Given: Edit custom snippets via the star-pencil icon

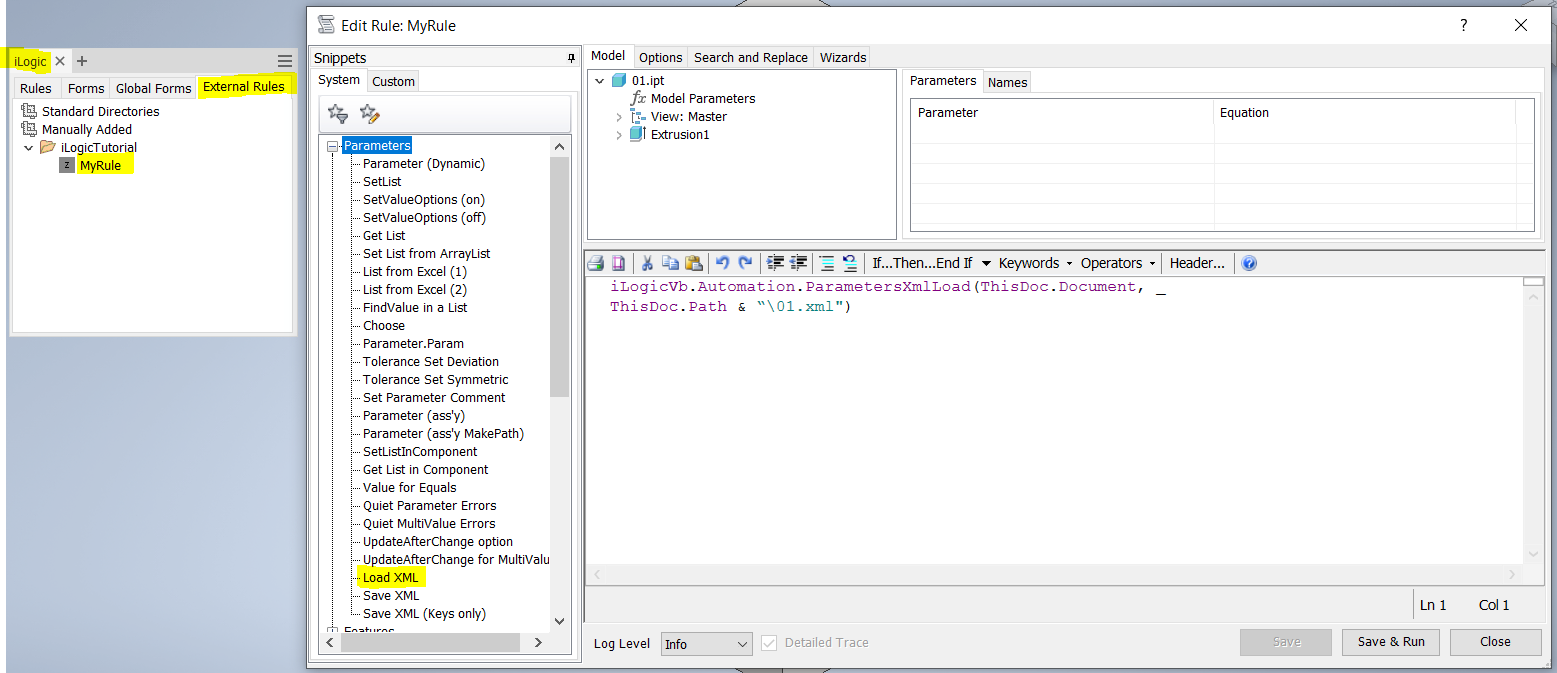Looking at the screenshot, I should [x=369, y=114].
